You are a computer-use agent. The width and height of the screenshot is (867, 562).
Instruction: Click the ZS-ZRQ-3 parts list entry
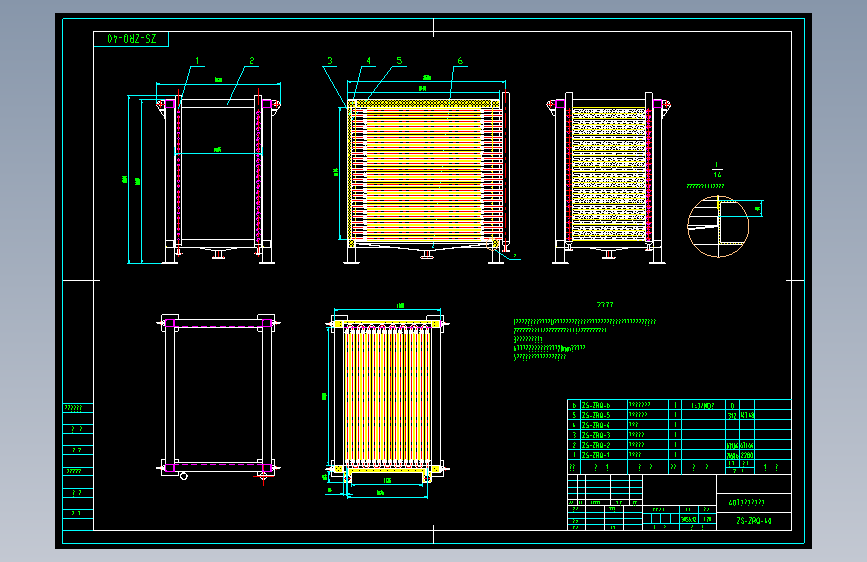tap(596, 435)
